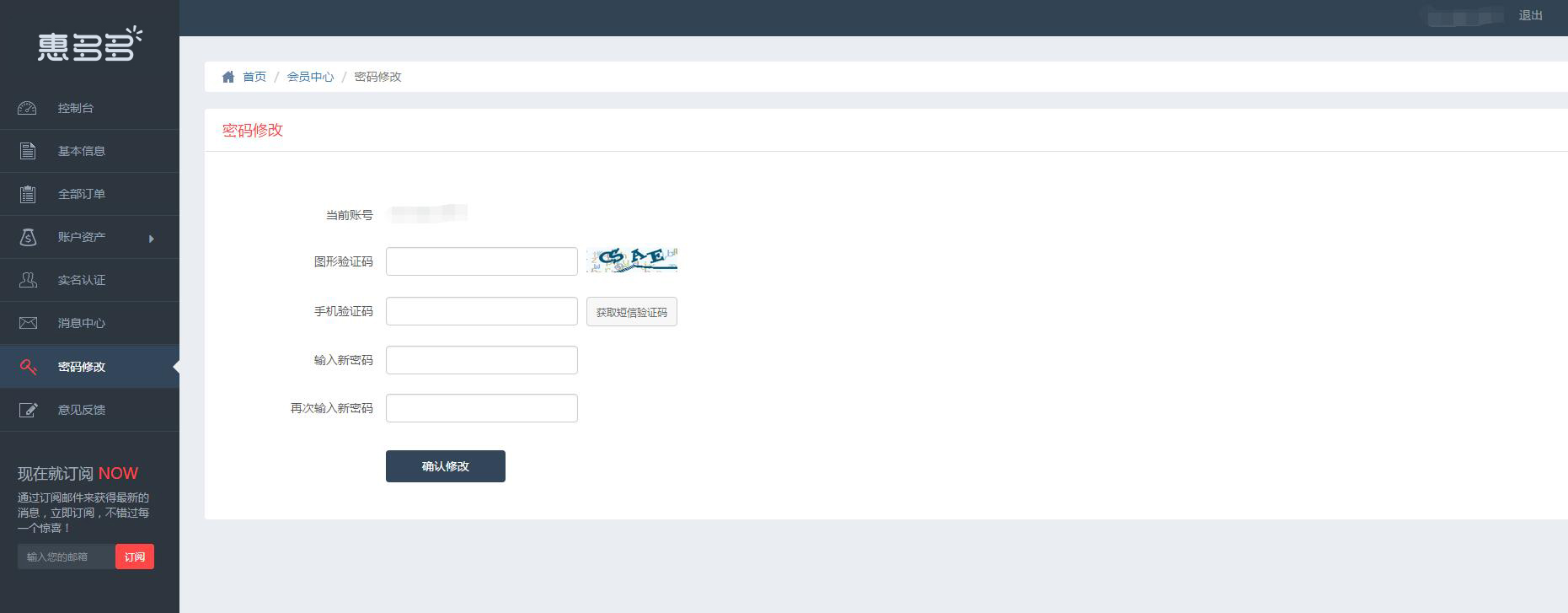Open the 消息中心 menu item
This screenshot has height=613, width=1568.
[x=82, y=323]
